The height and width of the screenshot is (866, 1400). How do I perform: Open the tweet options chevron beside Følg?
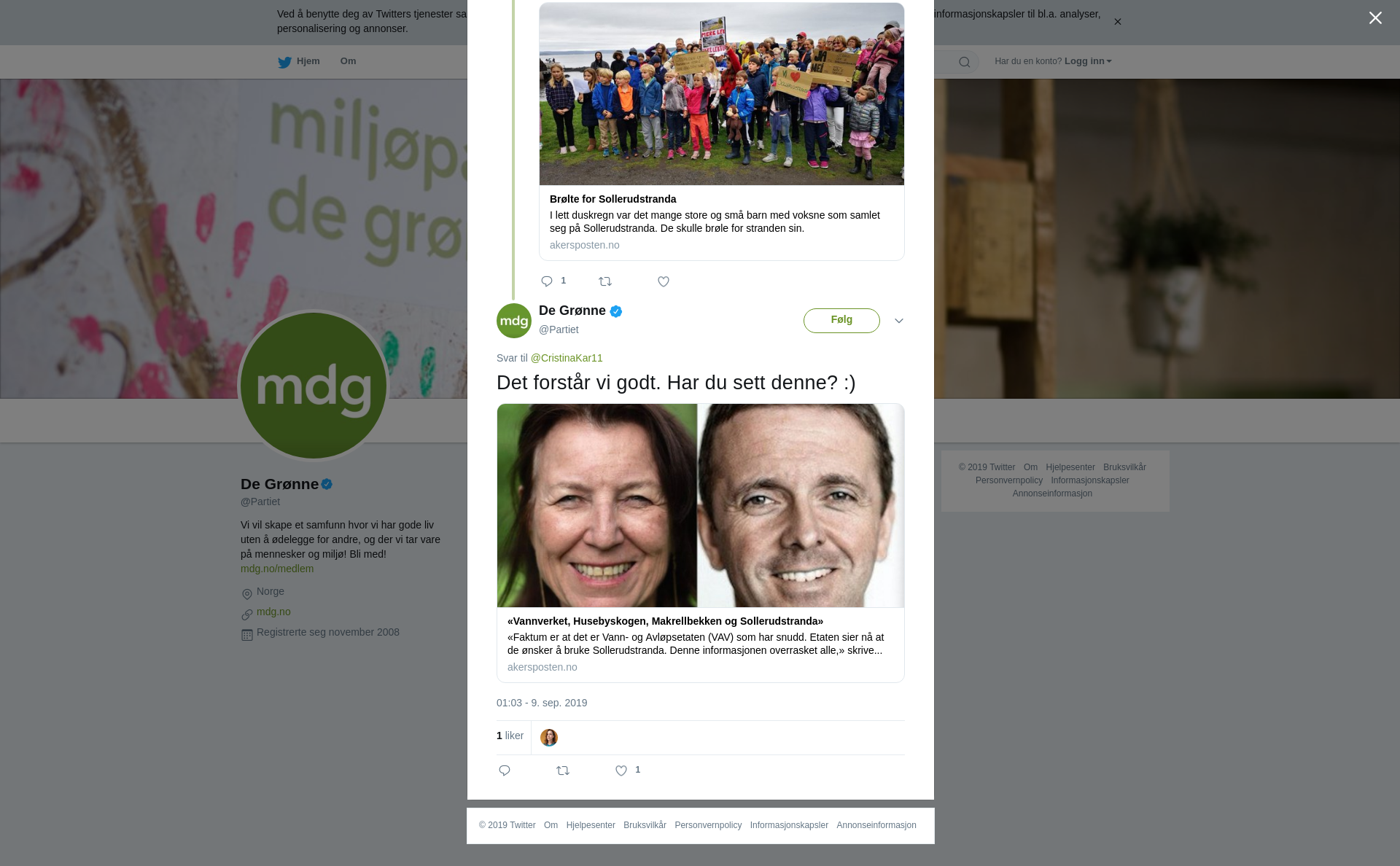coord(899,321)
